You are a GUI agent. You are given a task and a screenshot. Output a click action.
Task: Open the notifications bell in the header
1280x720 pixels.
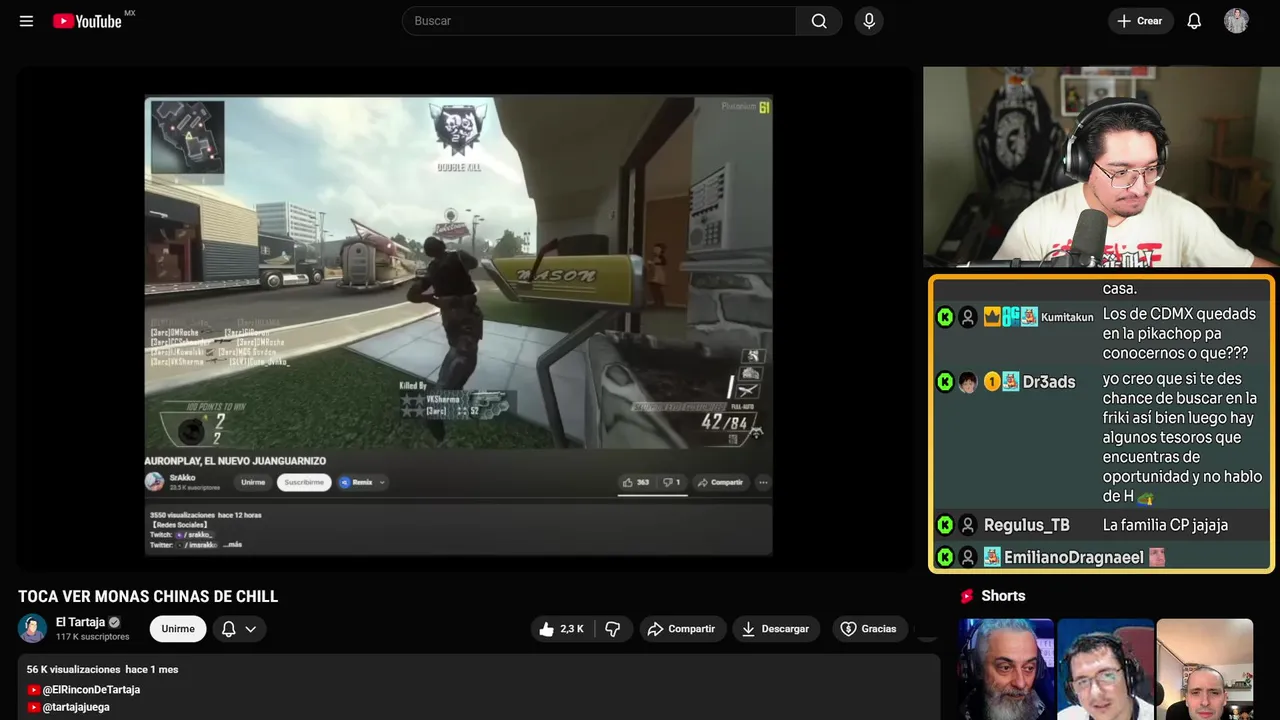(1194, 21)
